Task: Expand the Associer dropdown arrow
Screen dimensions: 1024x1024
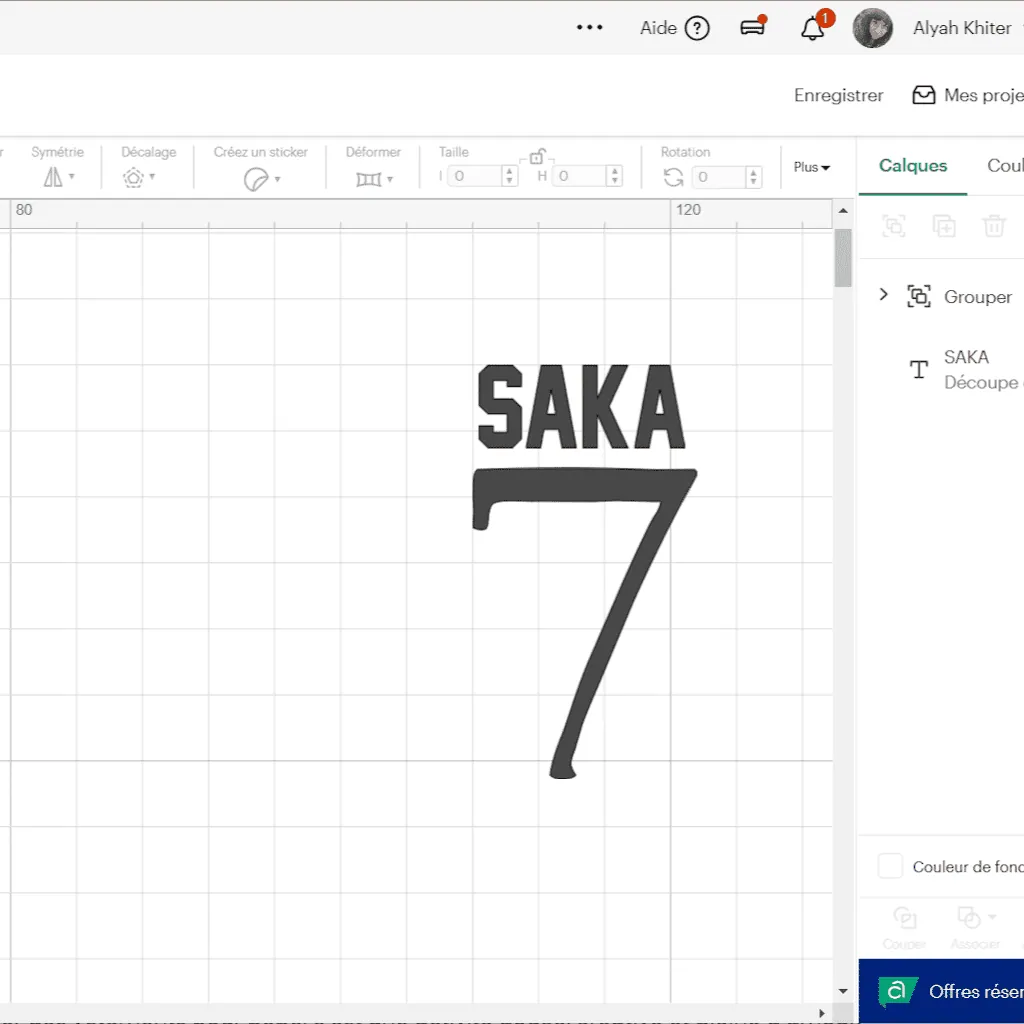Action: [x=992, y=917]
